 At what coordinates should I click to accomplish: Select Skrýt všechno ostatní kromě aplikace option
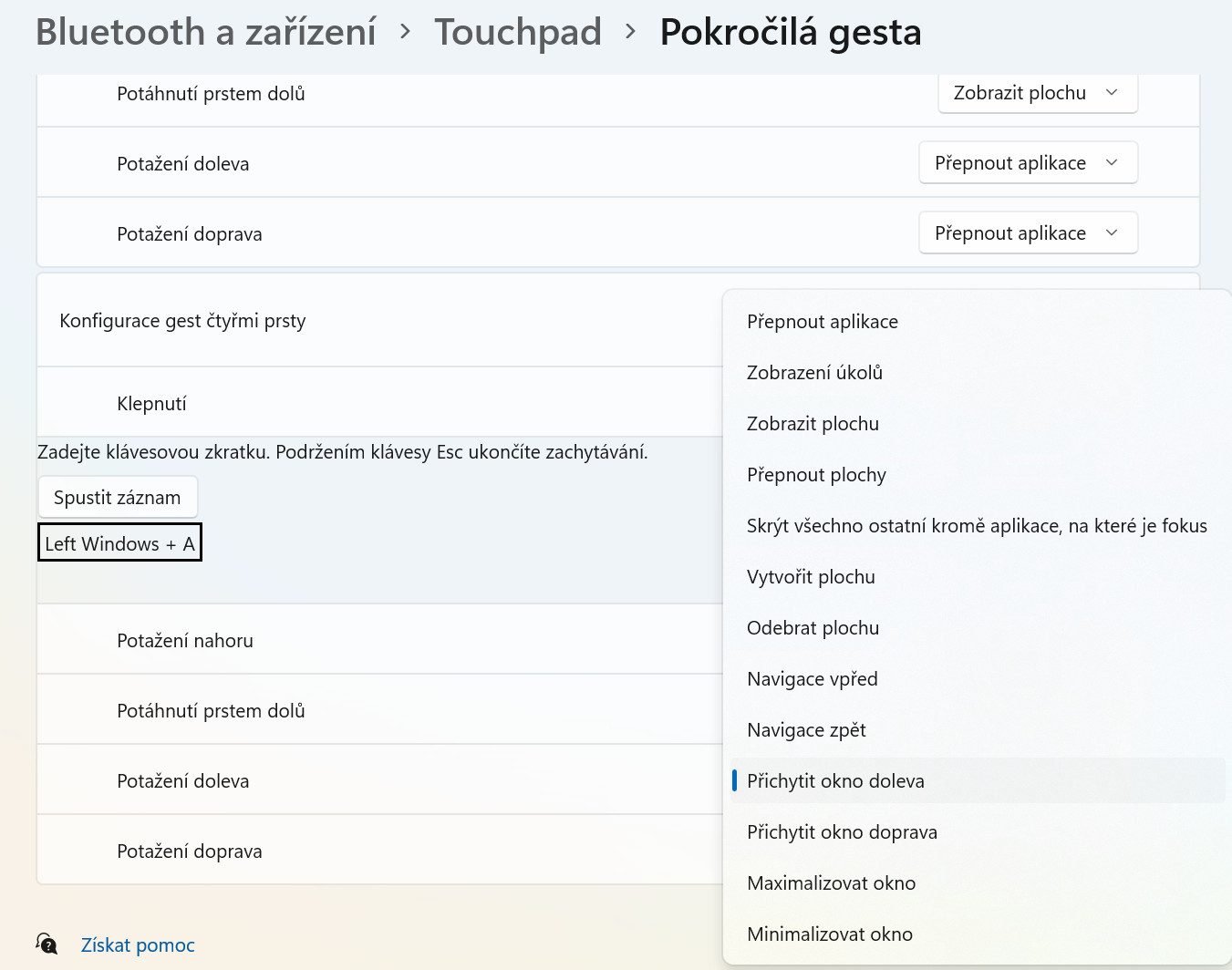[978, 525]
